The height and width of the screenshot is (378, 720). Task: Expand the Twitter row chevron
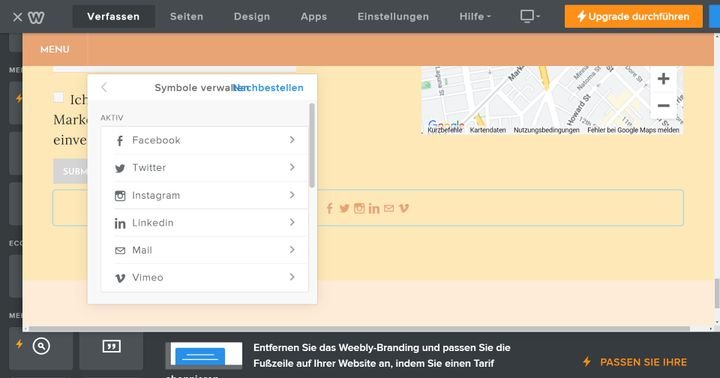[x=292, y=167]
